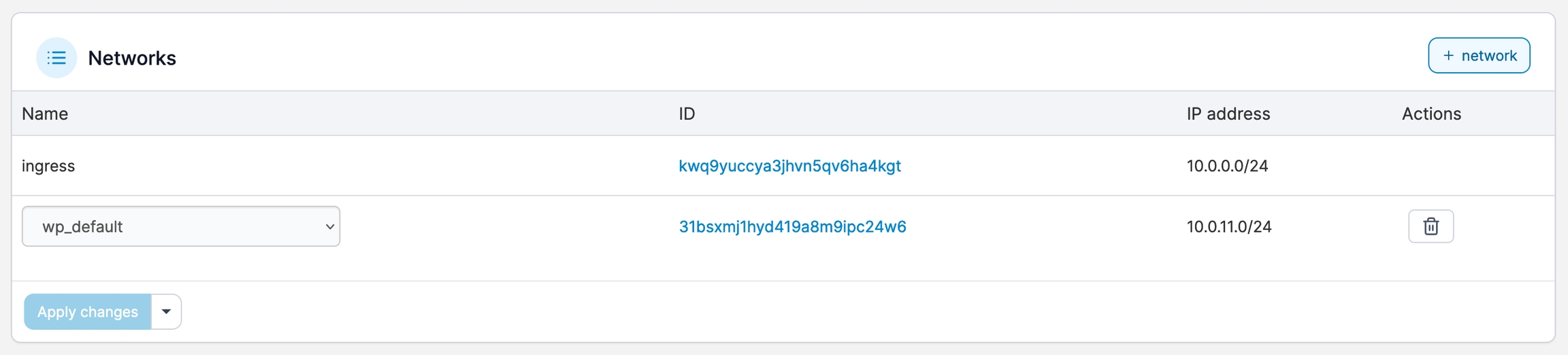
Task: Add a new network
Action: pos(1479,56)
